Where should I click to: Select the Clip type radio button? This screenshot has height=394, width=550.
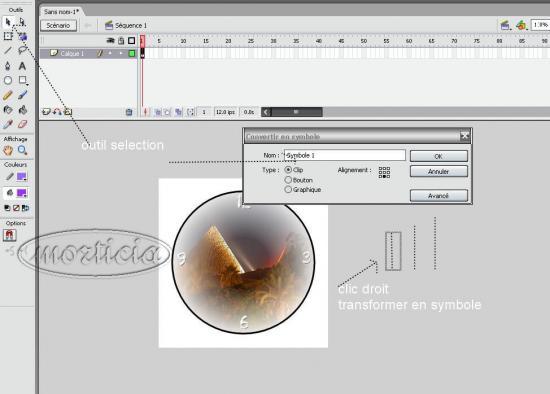[x=288, y=170]
